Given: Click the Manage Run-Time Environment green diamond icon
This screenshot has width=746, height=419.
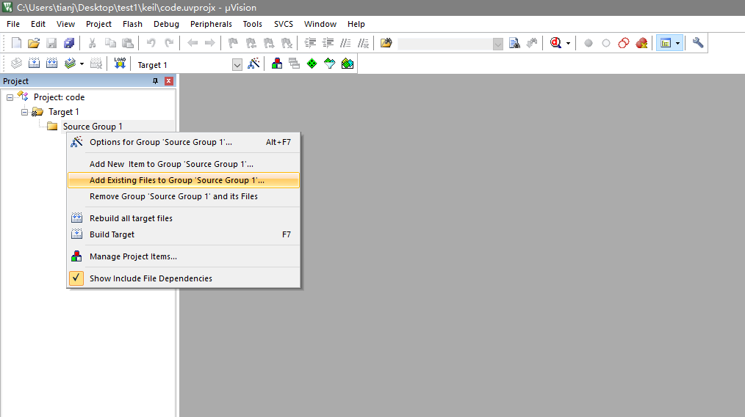Looking at the screenshot, I should [312, 64].
